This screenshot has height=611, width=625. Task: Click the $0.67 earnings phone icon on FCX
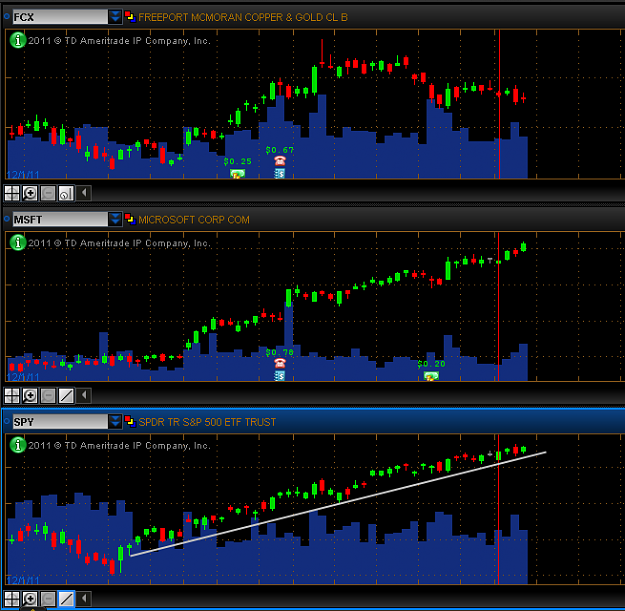280,161
